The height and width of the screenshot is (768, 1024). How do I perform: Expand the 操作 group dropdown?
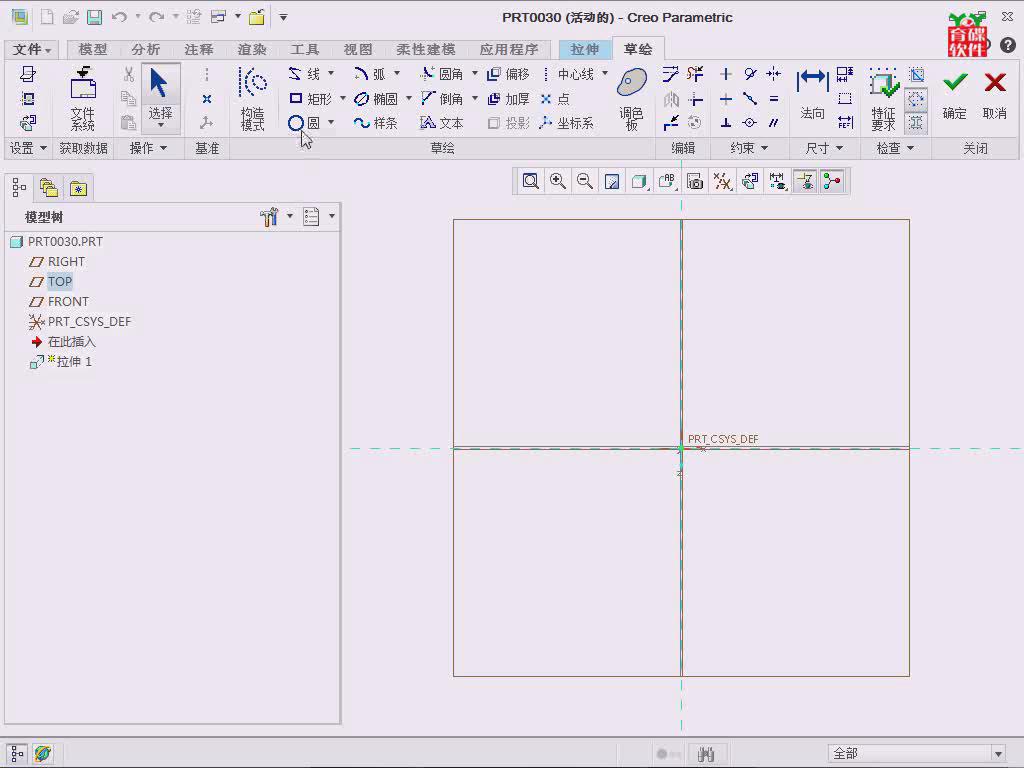click(148, 148)
